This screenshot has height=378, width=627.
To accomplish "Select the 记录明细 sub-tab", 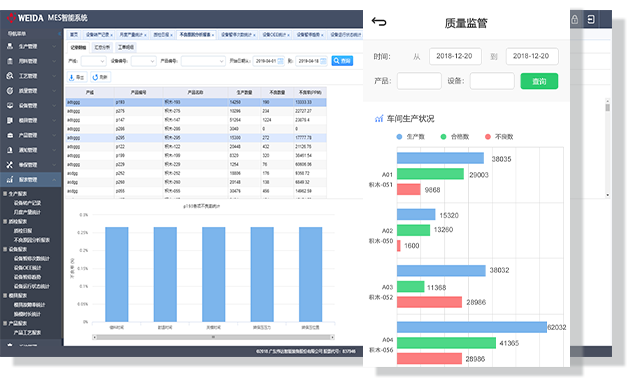I will [78, 47].
